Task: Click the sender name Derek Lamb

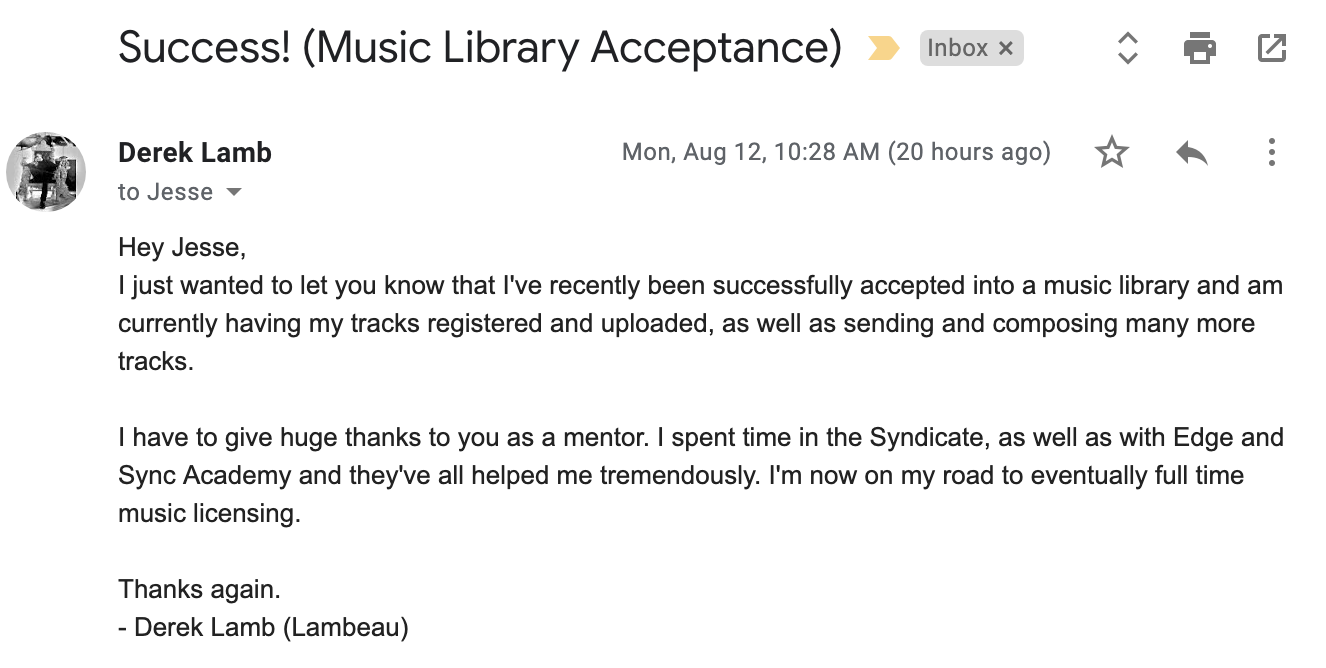Action: [x=195, y=153]
